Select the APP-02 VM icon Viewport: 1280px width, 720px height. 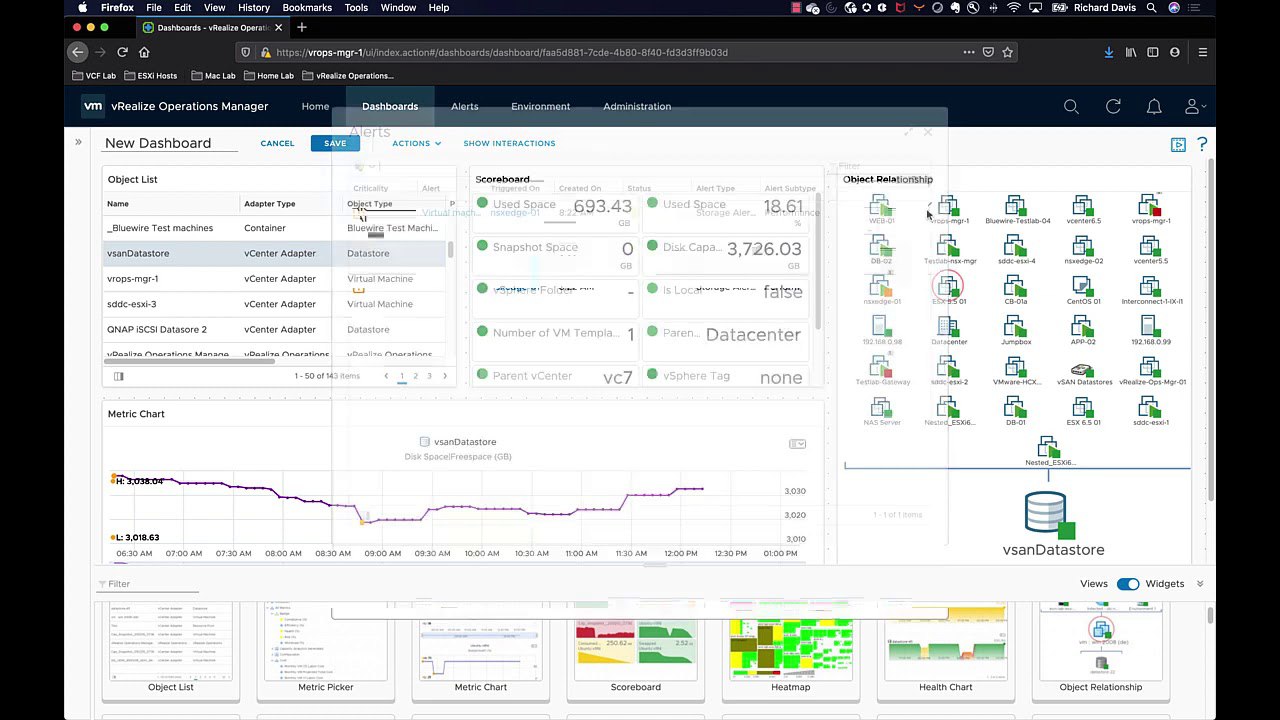[x=1083, y=327]
